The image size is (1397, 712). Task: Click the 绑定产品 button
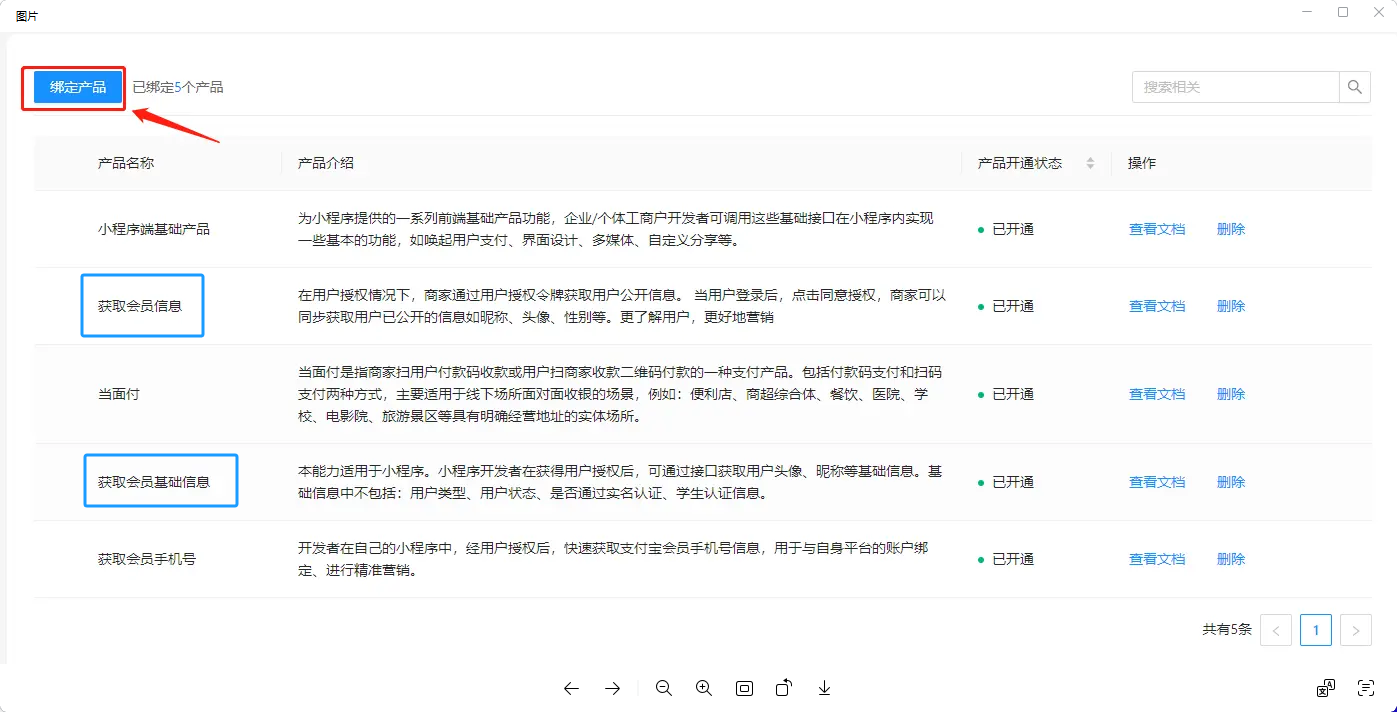78,87
